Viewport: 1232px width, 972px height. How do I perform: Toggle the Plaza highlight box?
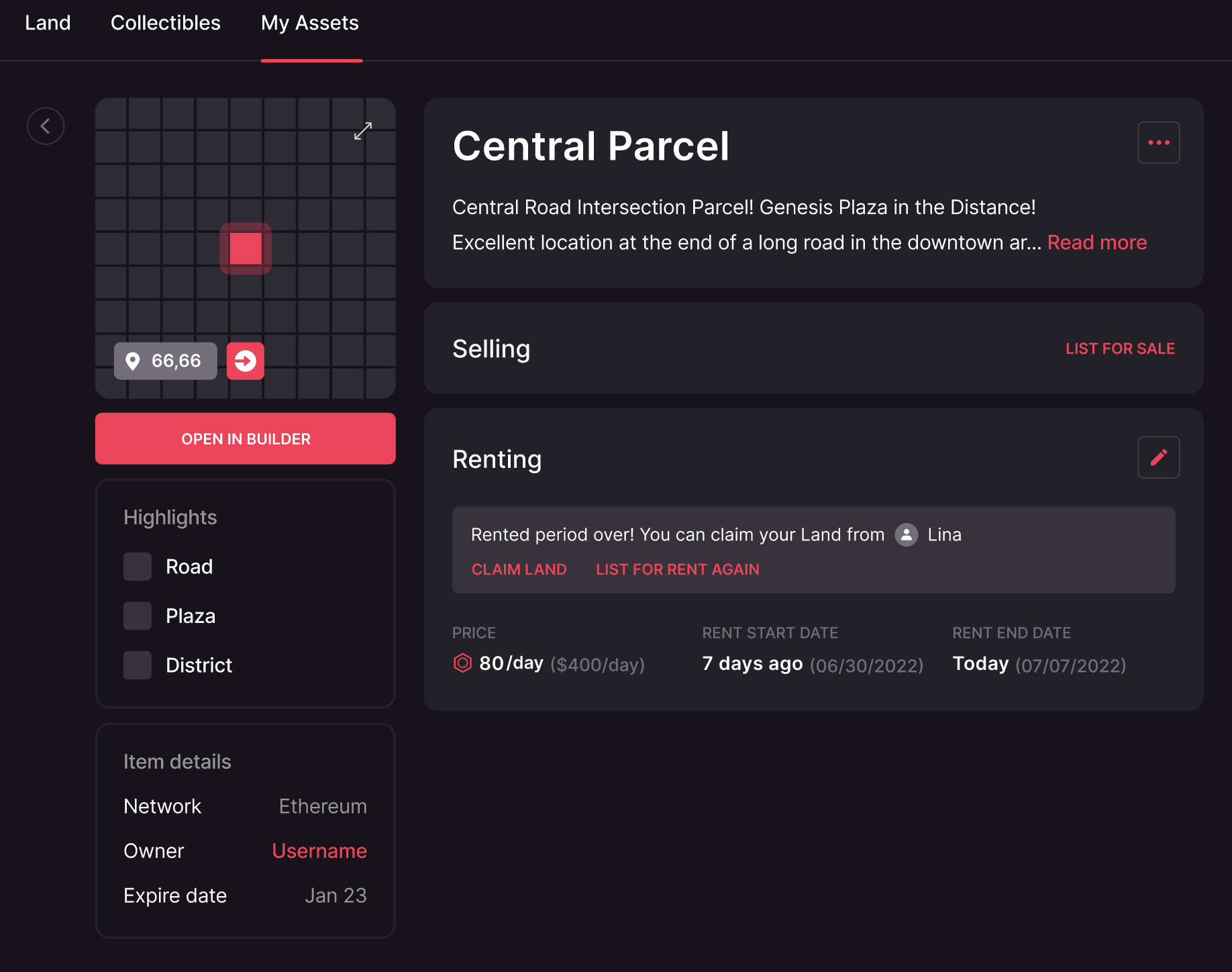(x=138, y=616)
